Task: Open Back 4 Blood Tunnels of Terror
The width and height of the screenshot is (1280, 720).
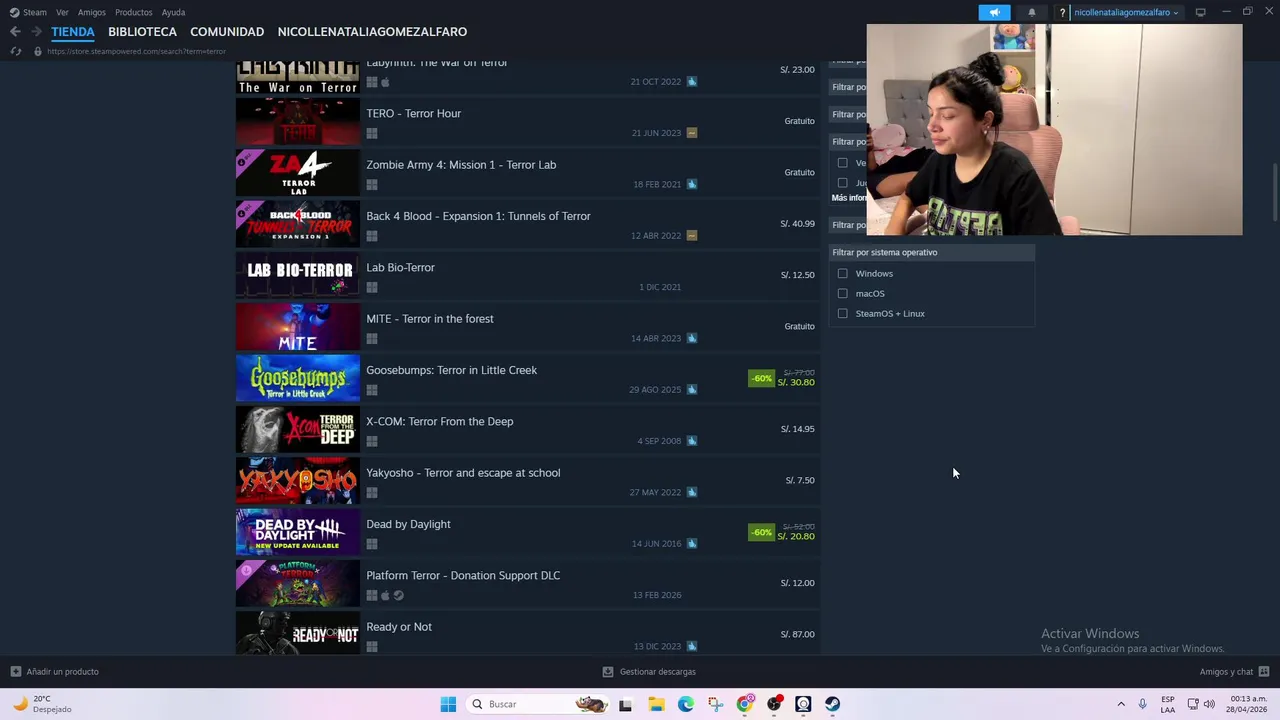Action: 528,223
